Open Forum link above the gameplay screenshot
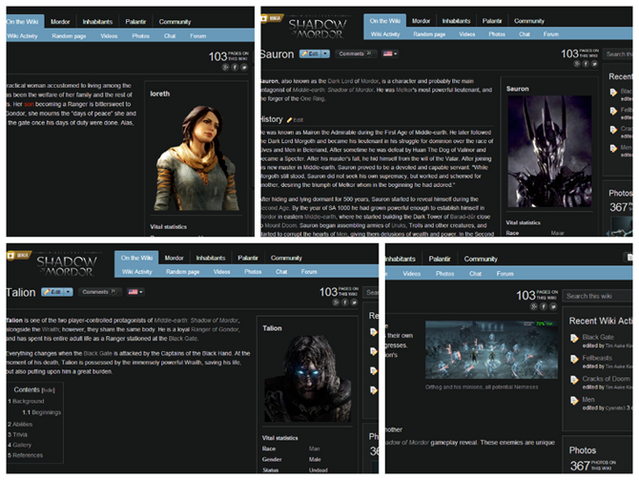 505,274
